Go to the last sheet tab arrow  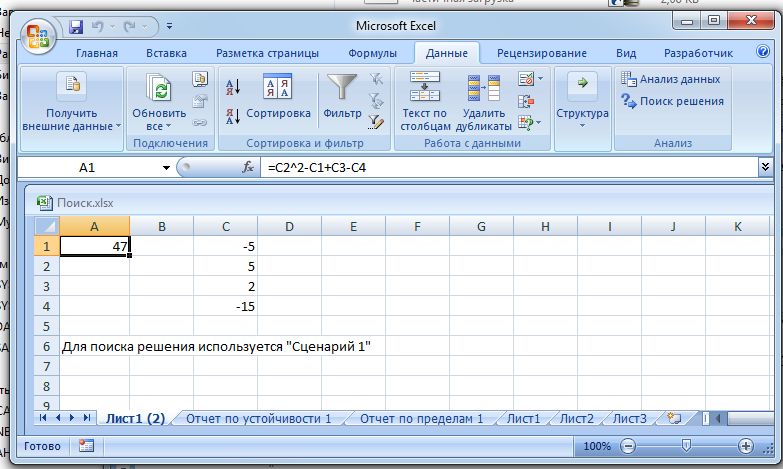click(x=87, y=418)
